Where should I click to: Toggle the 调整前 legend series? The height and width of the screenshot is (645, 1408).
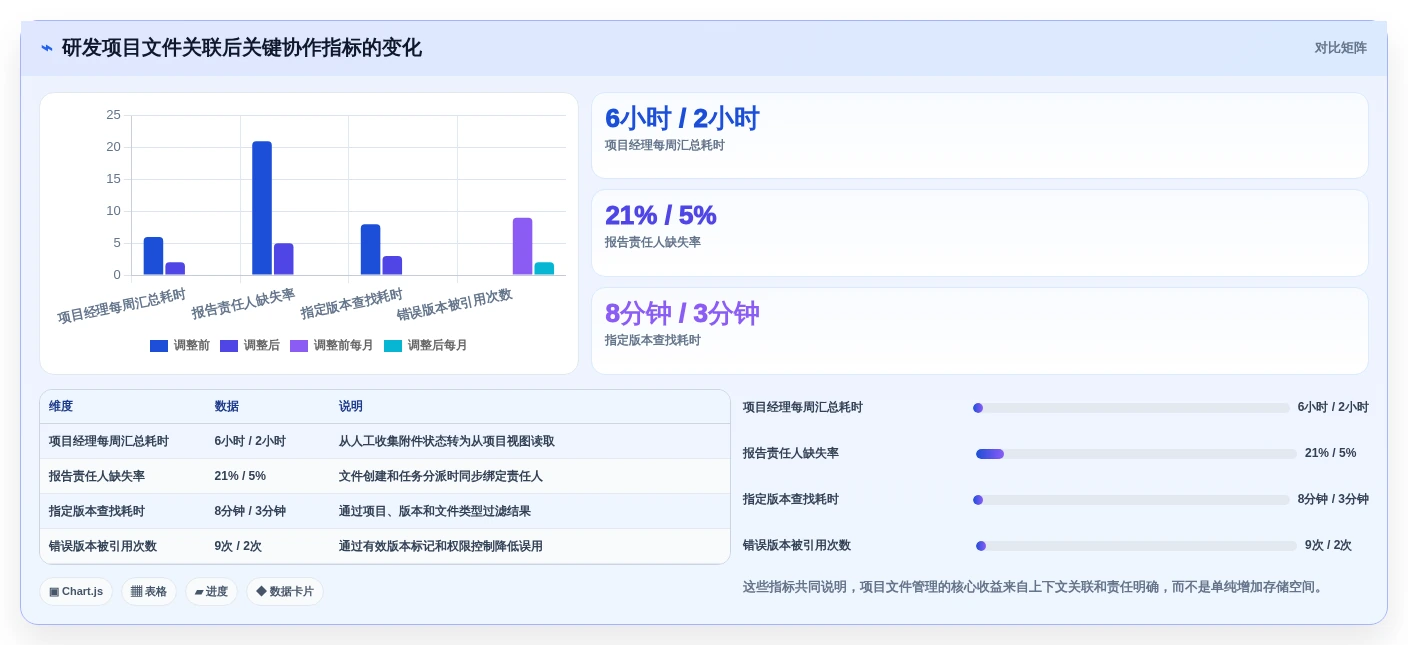pyautogui.click(x=180, y=345)
